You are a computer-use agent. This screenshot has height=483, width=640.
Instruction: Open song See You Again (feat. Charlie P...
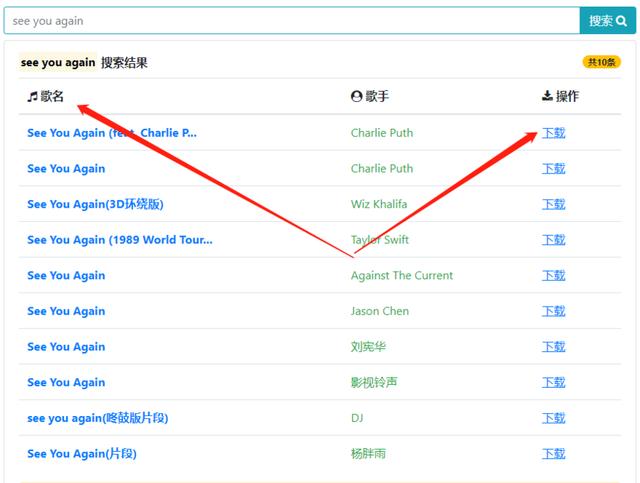coord(112,133)
